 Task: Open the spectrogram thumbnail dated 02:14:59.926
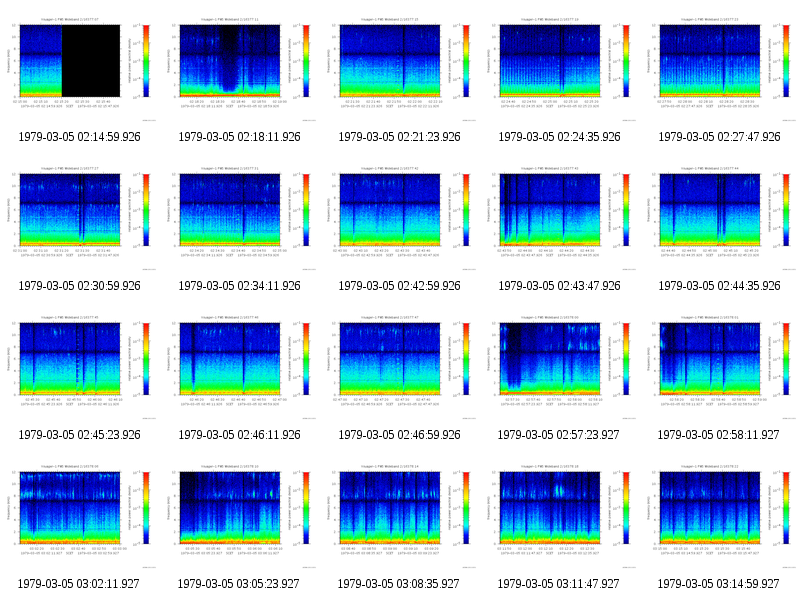point(80,69)
